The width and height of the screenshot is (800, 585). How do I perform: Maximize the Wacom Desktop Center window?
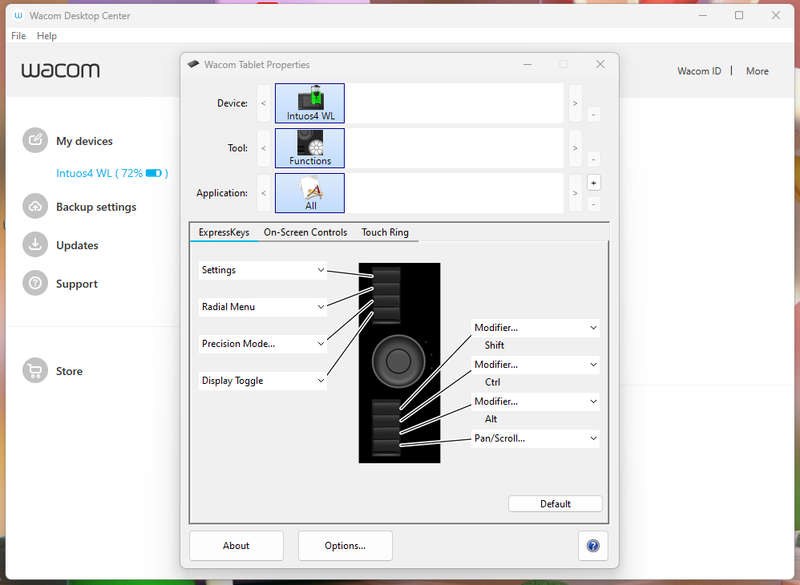pos(739,15)
